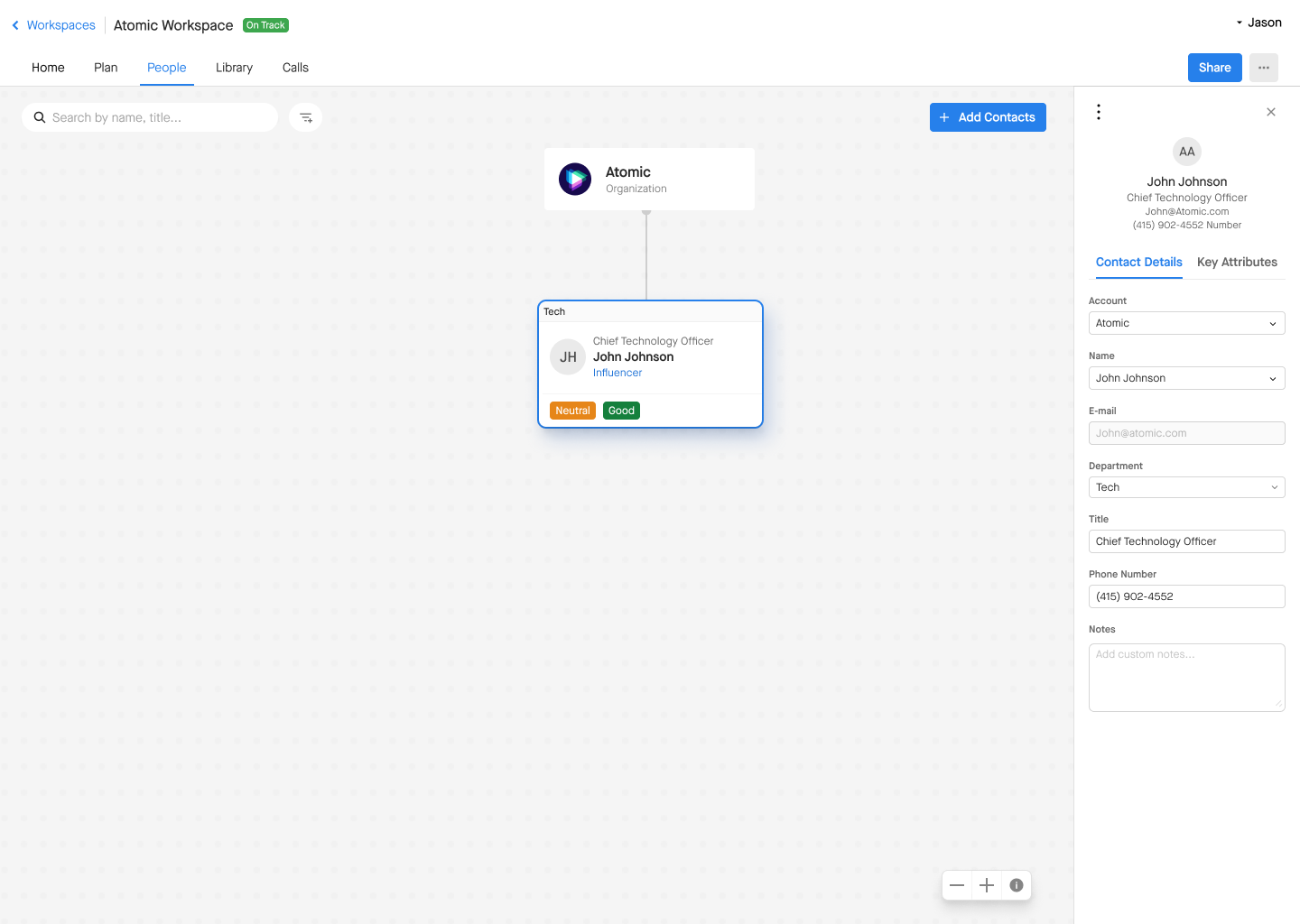Click the Atomic organization logo

pos(575,179)
